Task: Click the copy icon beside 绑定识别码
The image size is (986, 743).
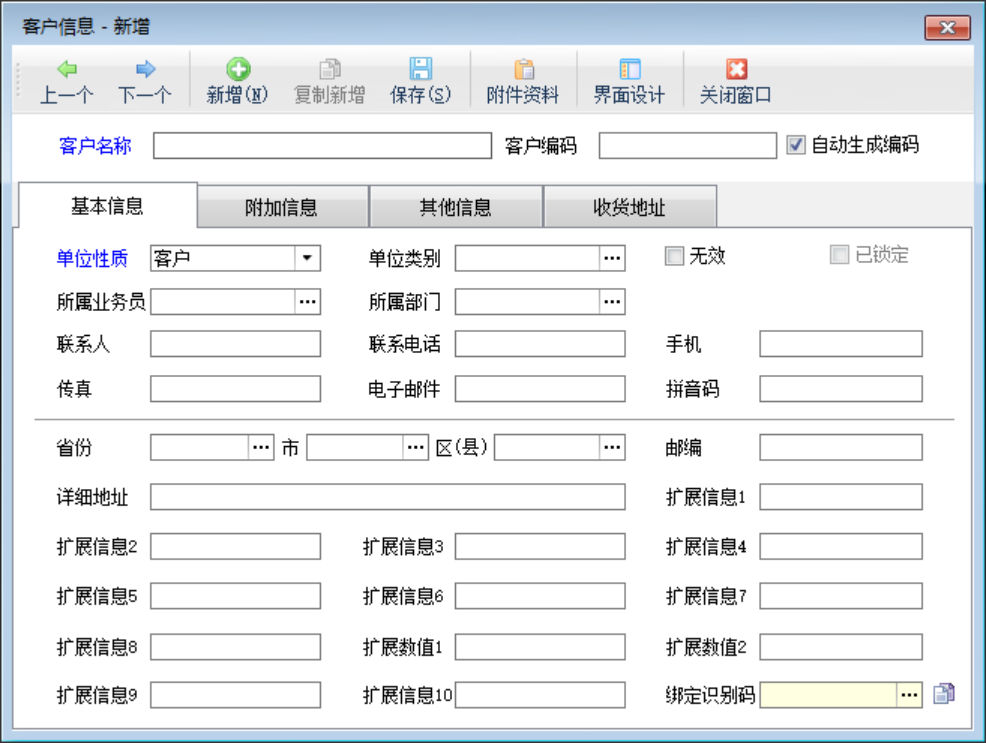Action: 944,694
